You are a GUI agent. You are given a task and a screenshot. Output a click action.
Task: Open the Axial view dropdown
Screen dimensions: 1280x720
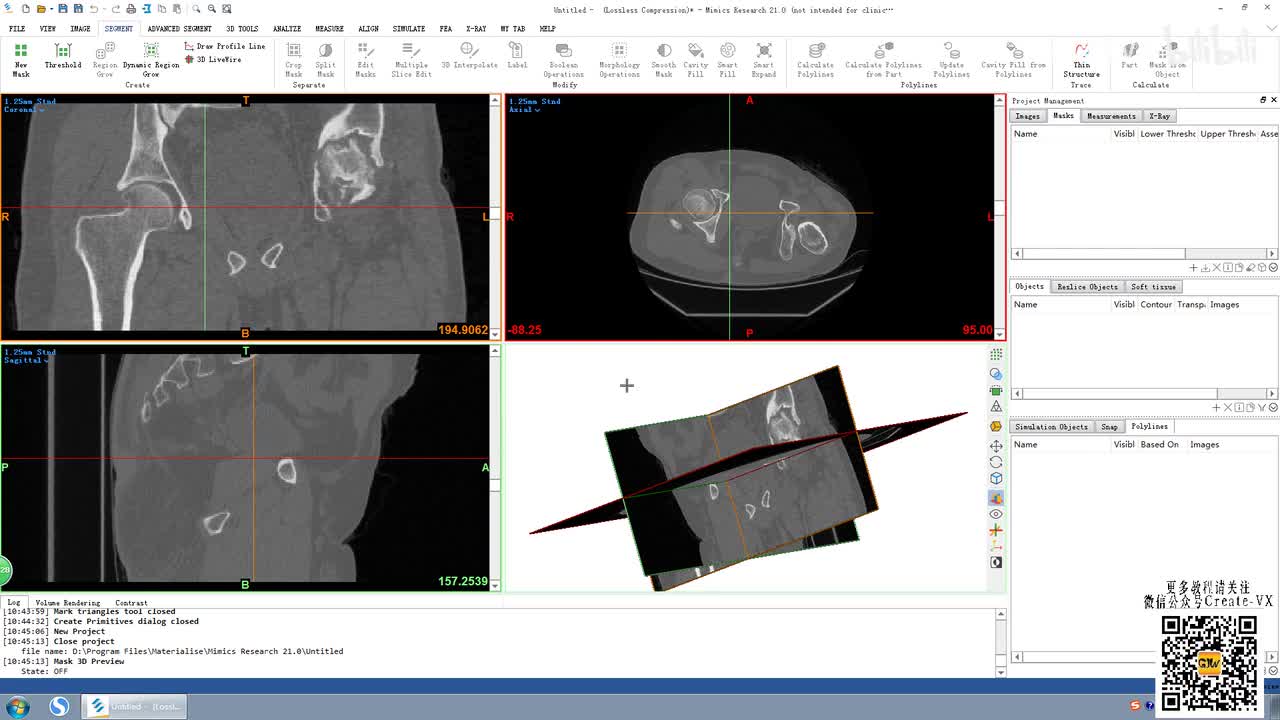tap(524, 110)
